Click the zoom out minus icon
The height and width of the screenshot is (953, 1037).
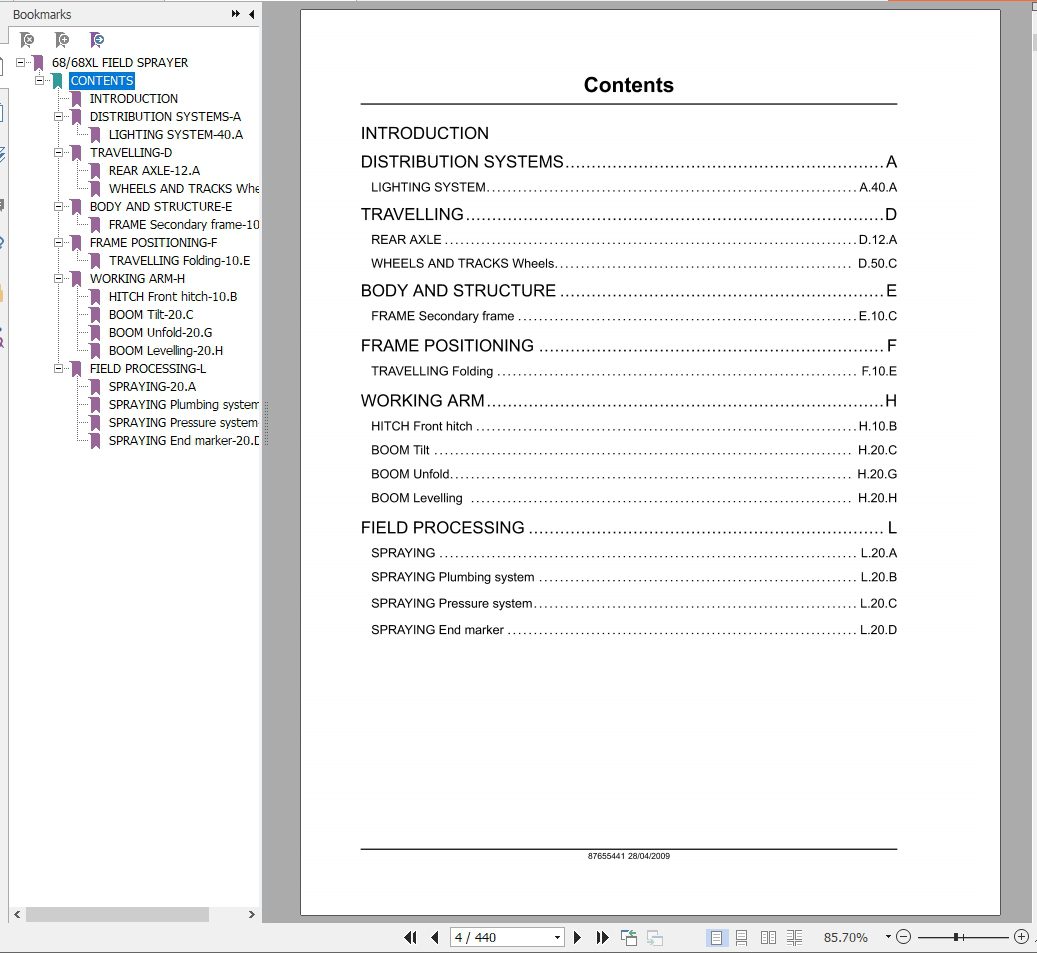coord(903,936)
